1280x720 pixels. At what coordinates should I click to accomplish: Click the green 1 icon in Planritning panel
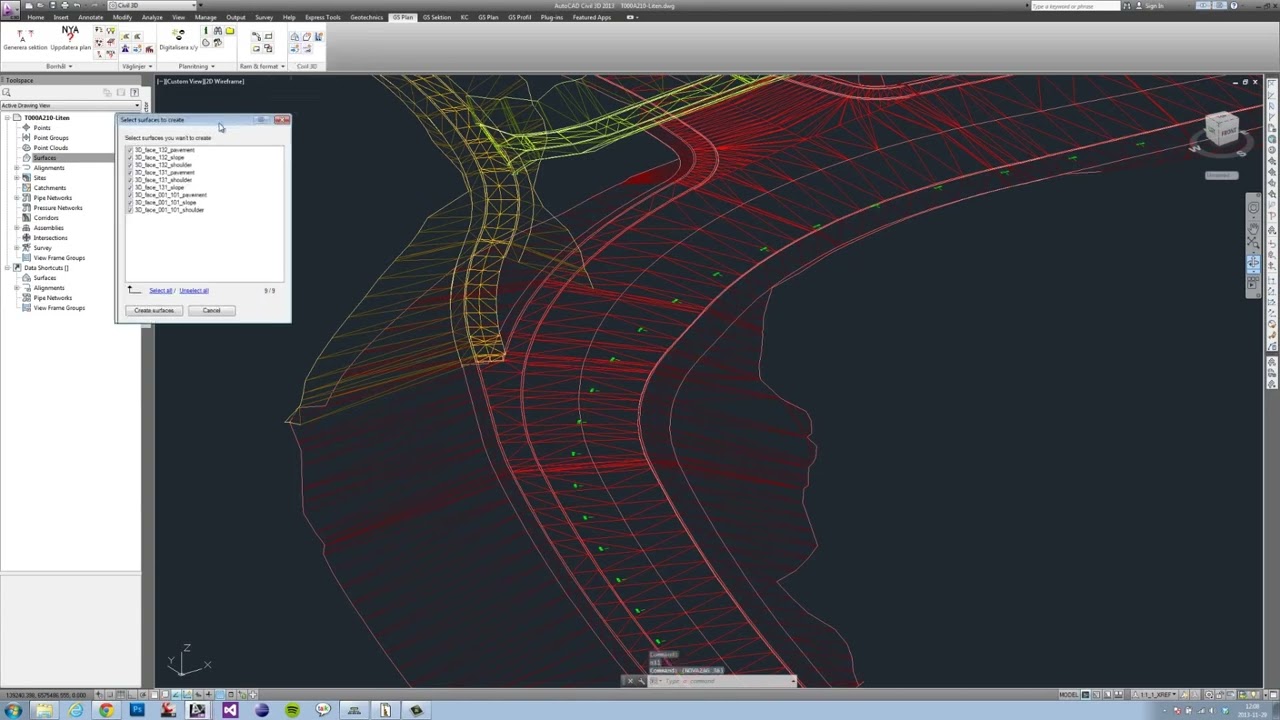(205, 32)
